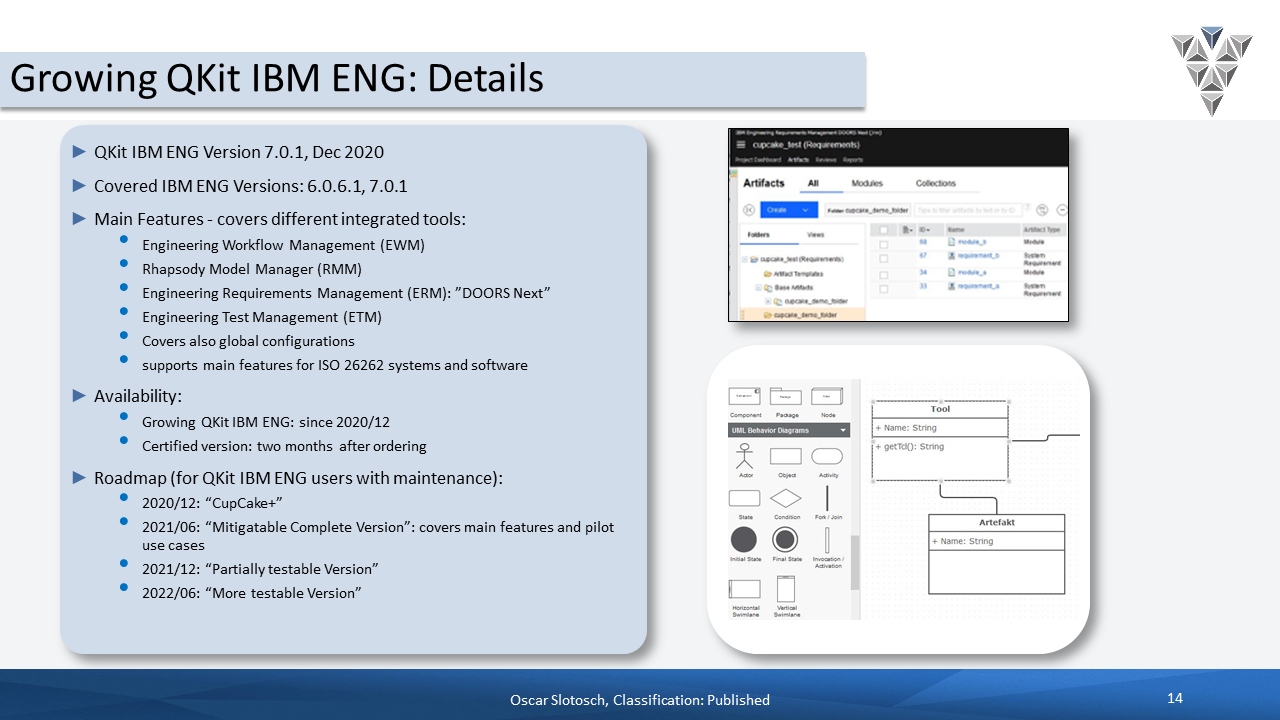Switch to the All artifacts tab
The image size is (1280, 720).
tap(814, 183)
